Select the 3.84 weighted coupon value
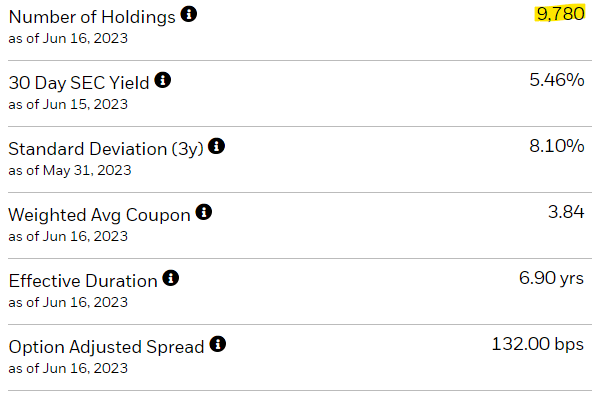This screenshot has height=395, width=598. [566, 212]
